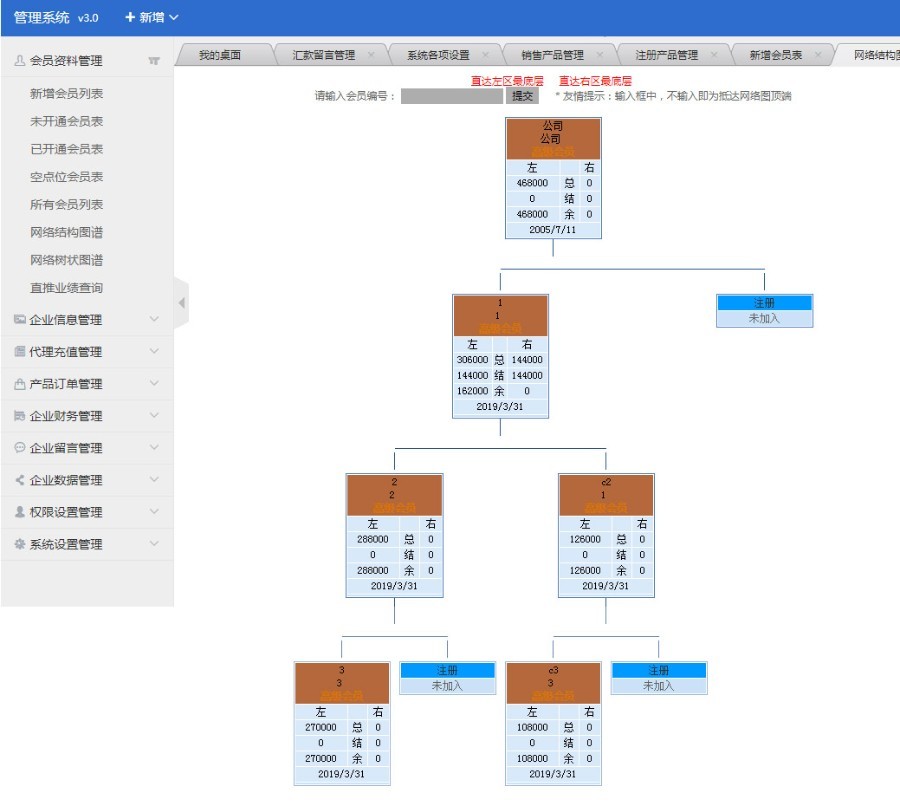900x806 pixels.
Task: Click the 产品订单管理 bag icon
Action: coord(22,383)
